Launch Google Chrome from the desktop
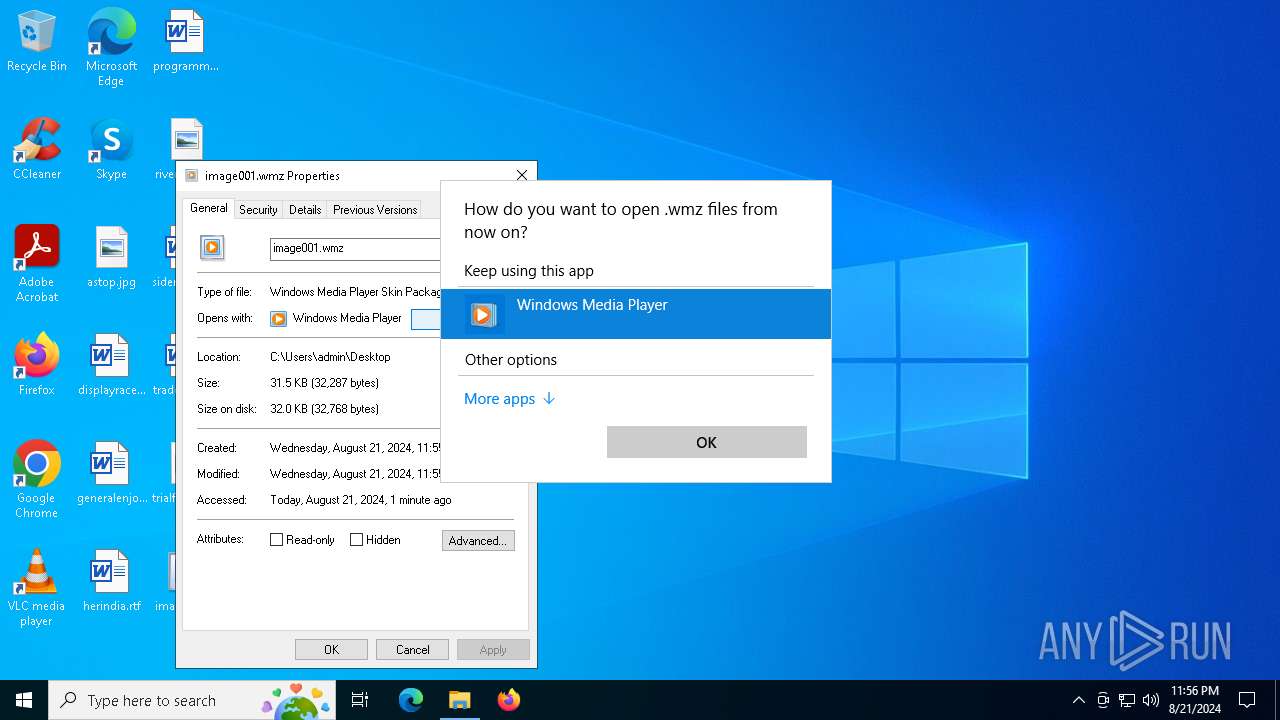Screen dimensions: 1280x720 [x=37, y=480]
